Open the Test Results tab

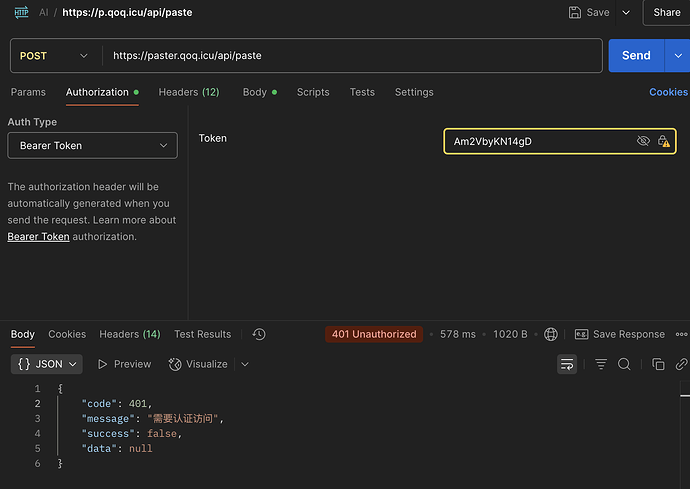(x=202, y=335)
